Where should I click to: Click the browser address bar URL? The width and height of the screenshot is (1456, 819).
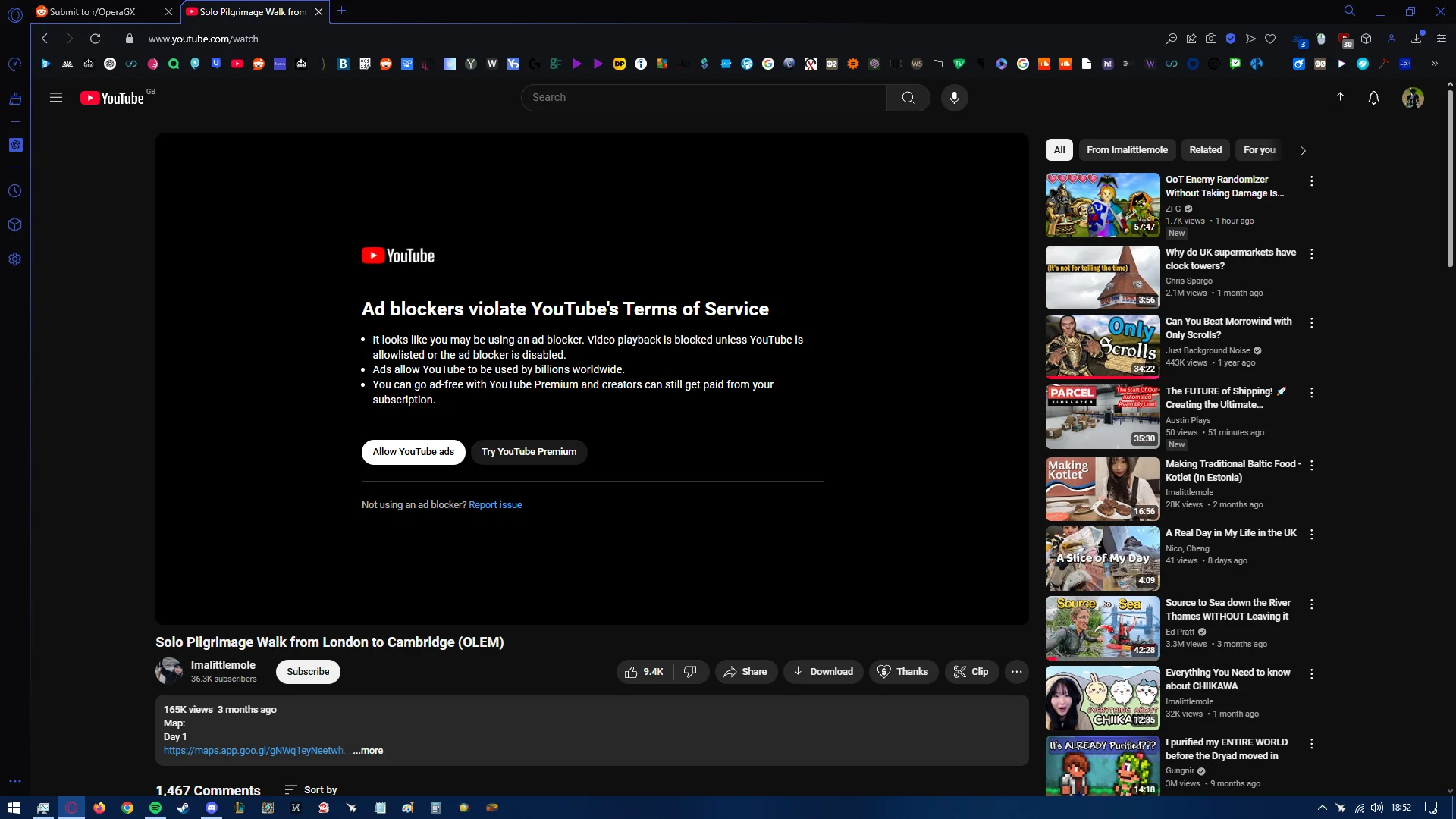pos(203,39)
